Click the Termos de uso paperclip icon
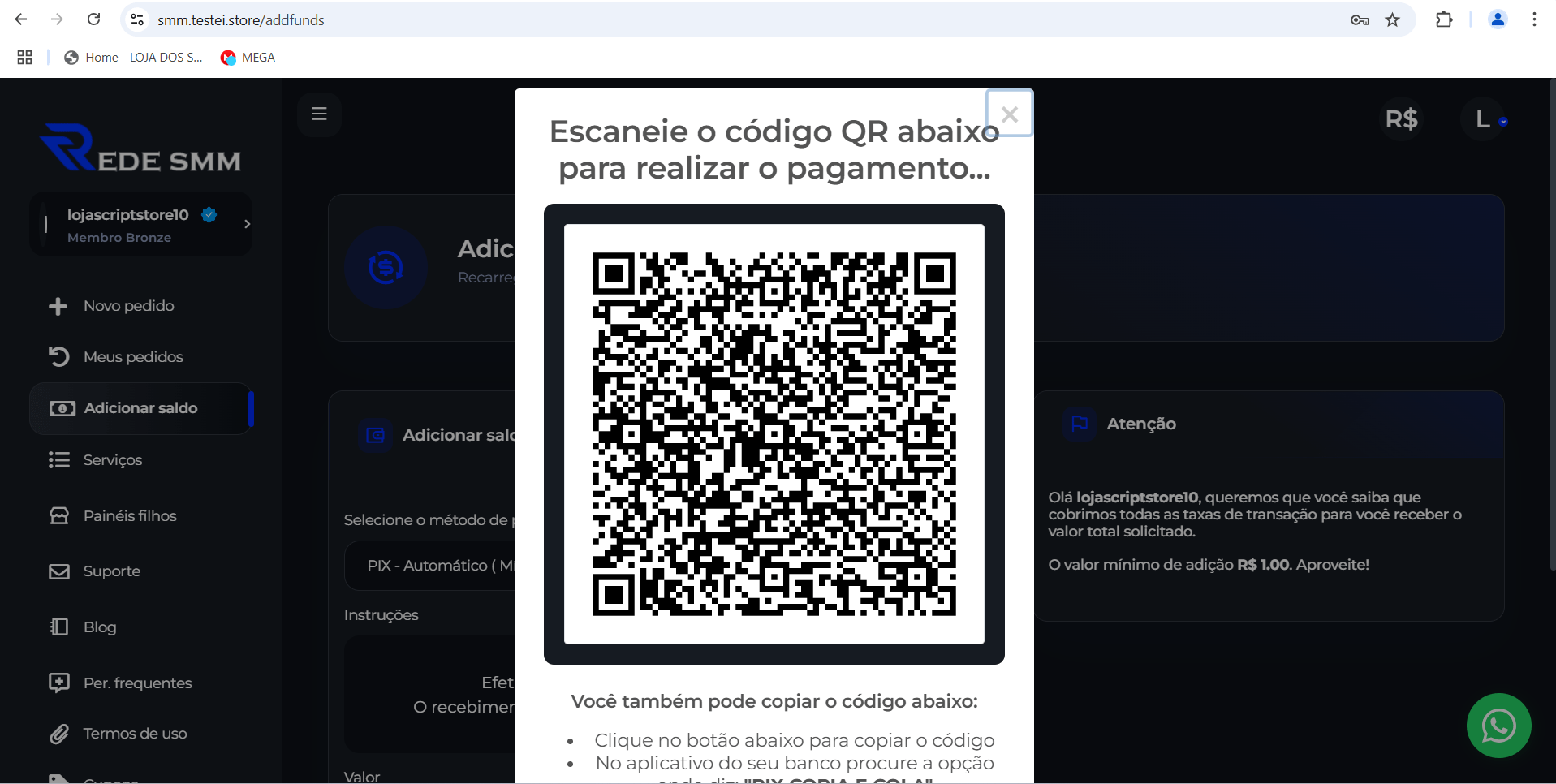 point(59,734)
